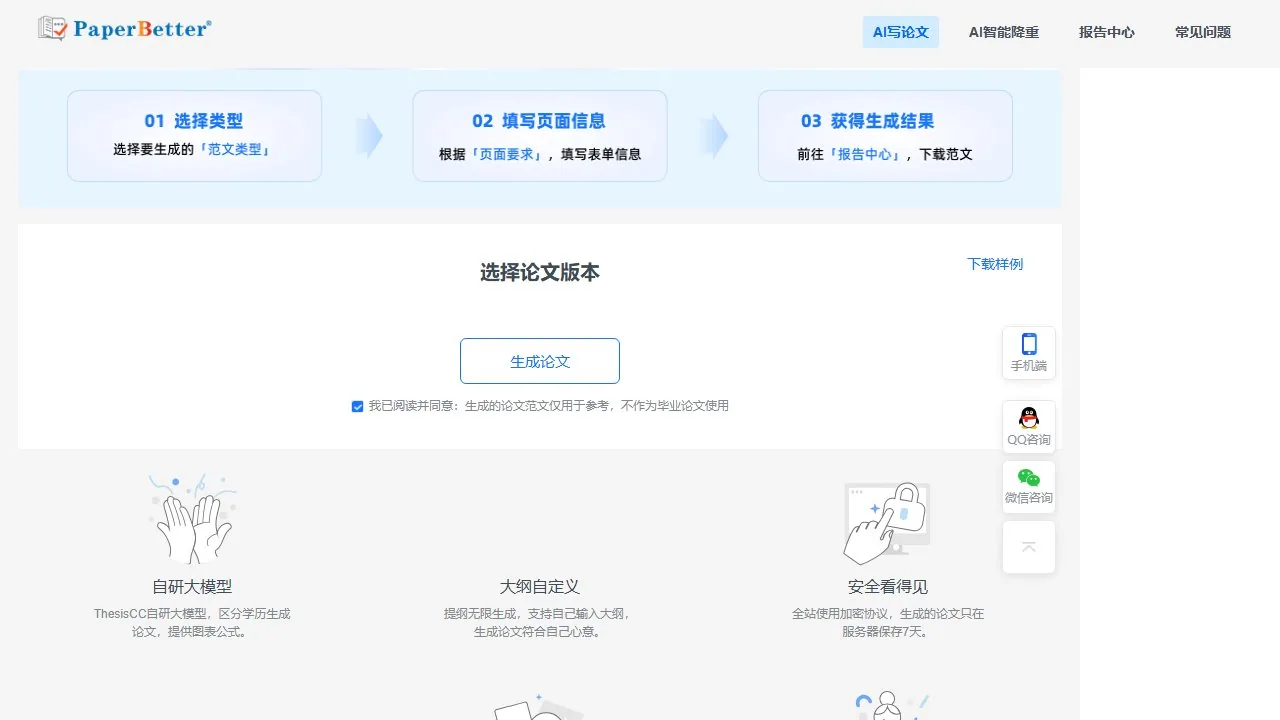Click the 大纲自定义 feature title
Image resolution: width=1280 pixels, height=720 pixels.
(x=540, y=587)
